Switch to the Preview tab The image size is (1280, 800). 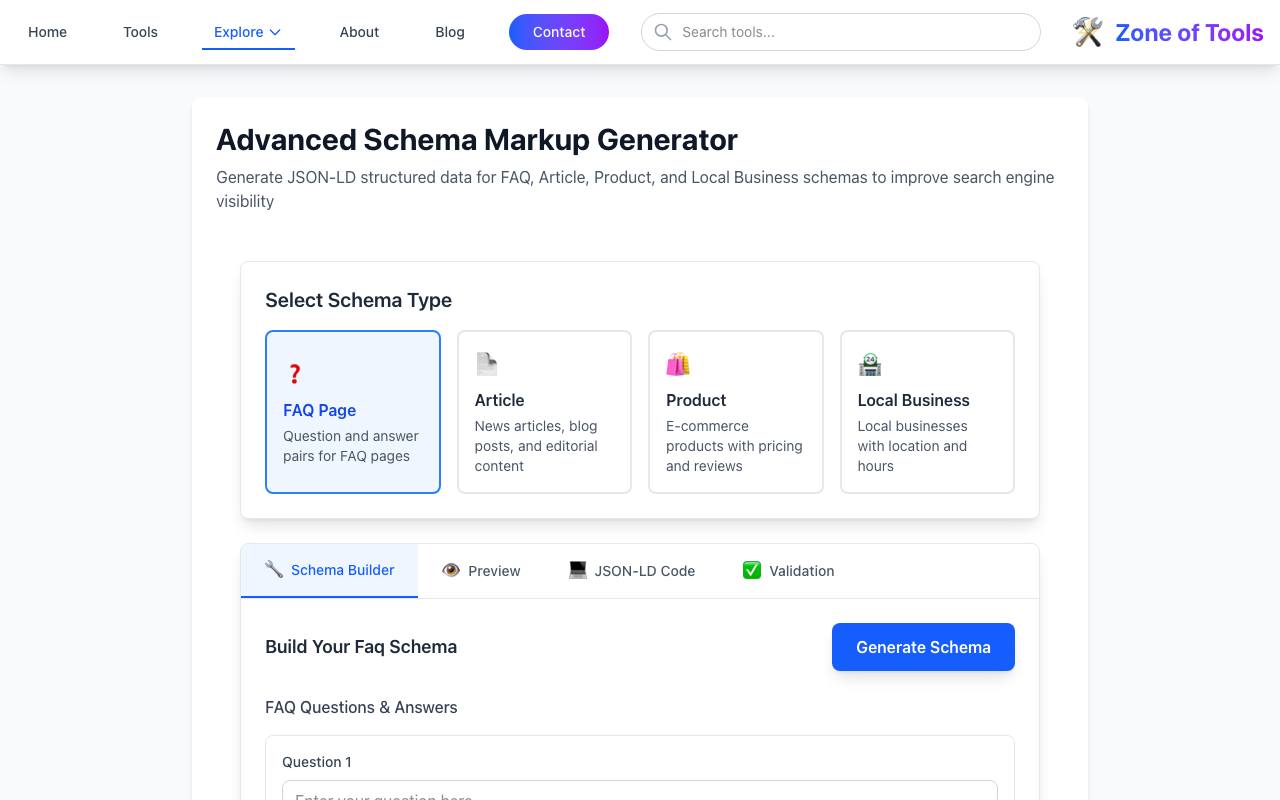(481, 571)
